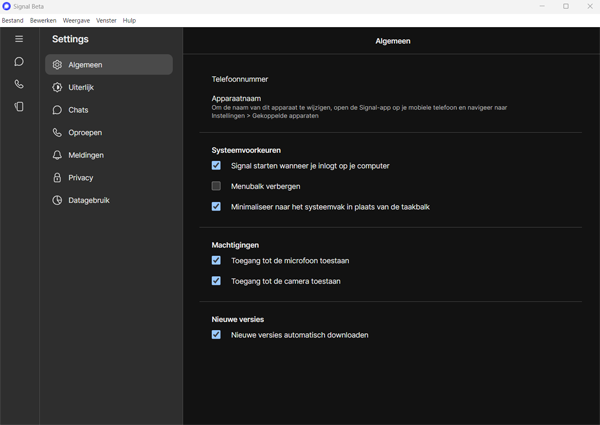Go to the Uiterlijk settings page
The height and width of the screenshot is (425, 600).
point(109,87)
